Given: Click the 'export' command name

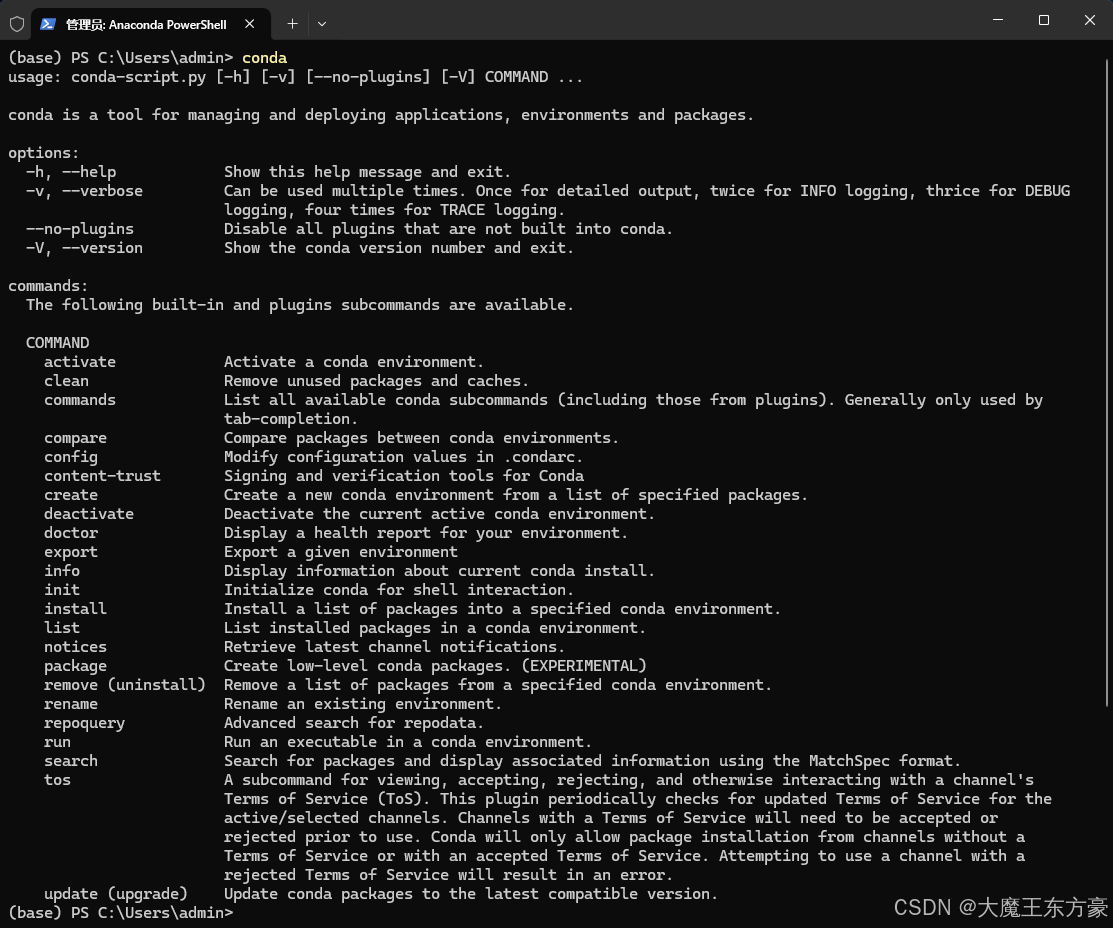Looking at the screenshot, I should pyautogui.click(x=71, y=552).
